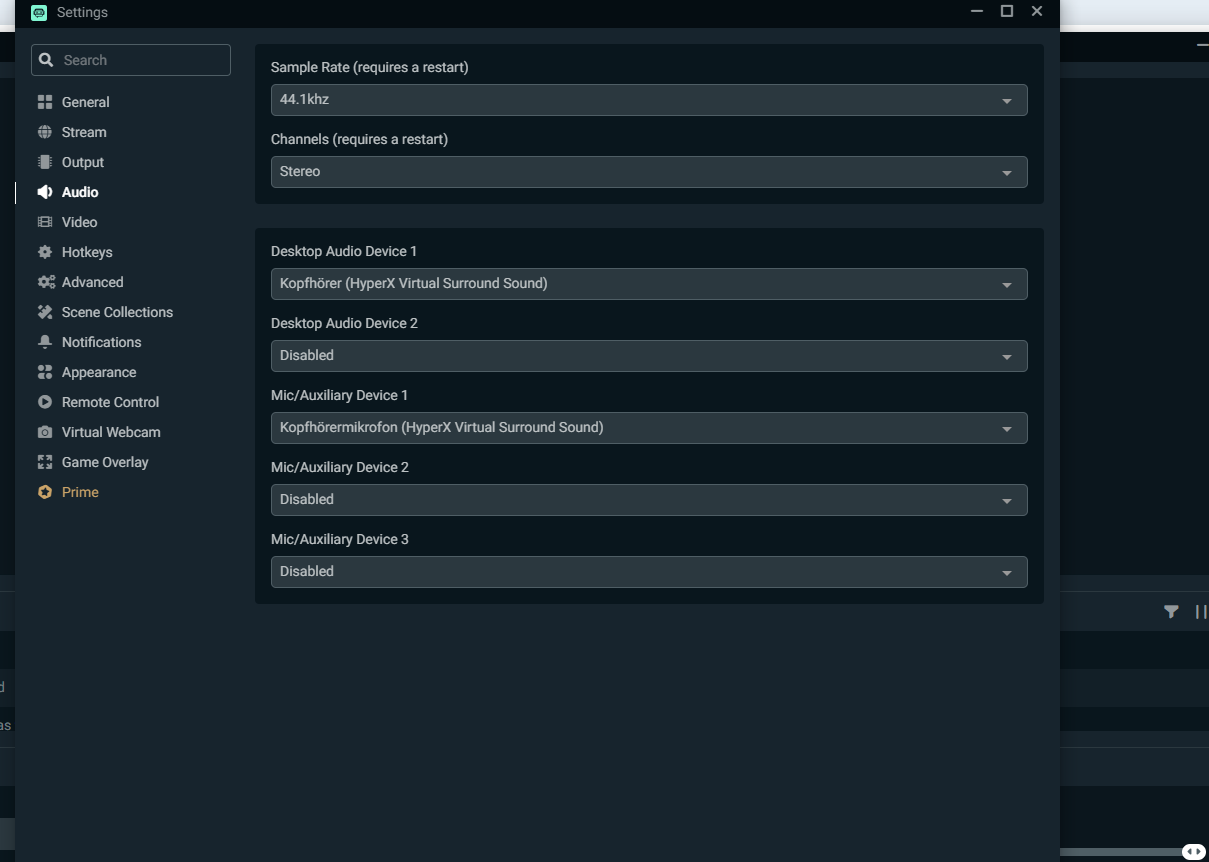Go to Advanced settings section

click(x=92, y=282)
